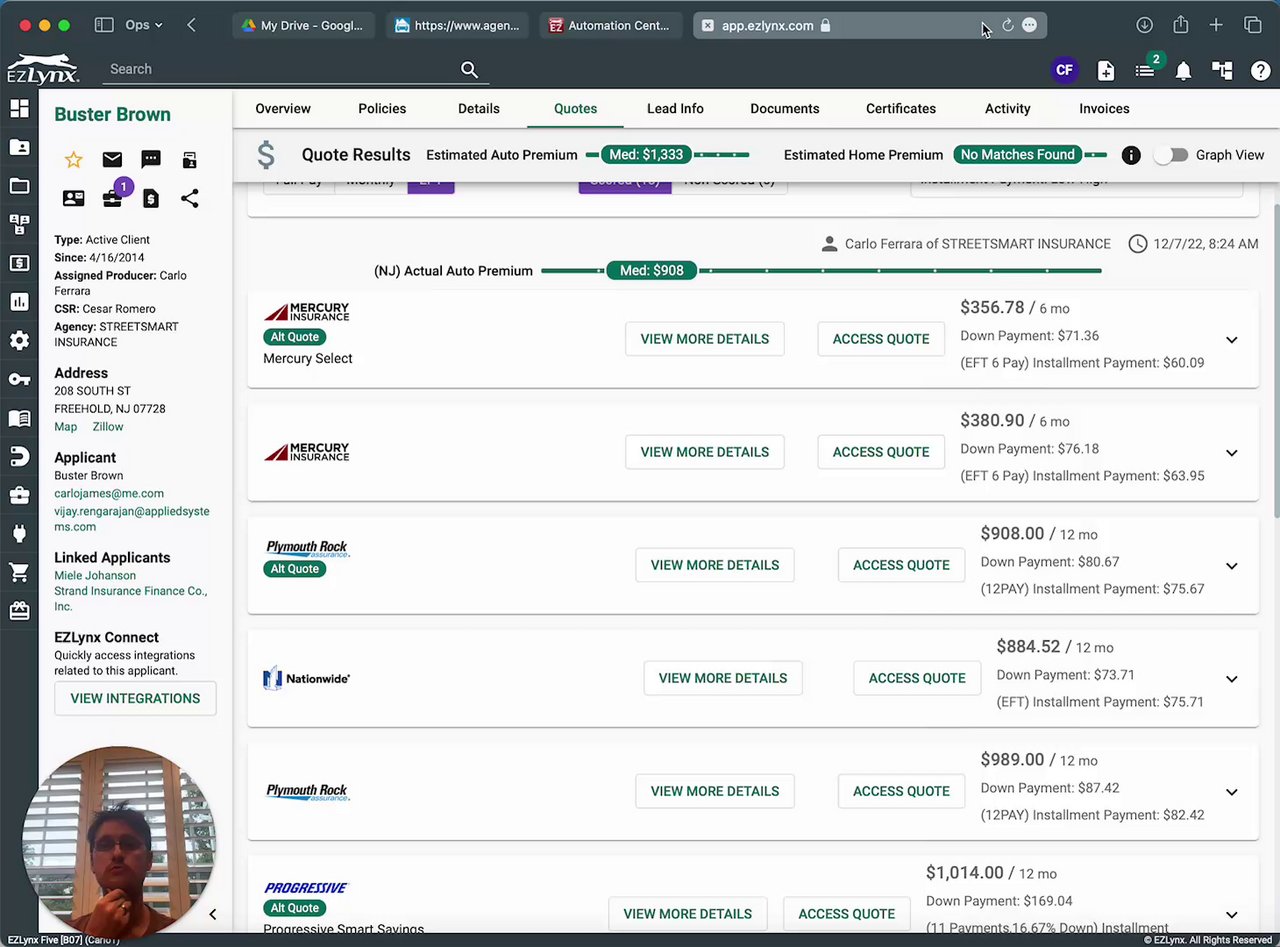Image resolution: width=1280 pixels, height=947 pixels.
Task: View more details for Progressive Smart Savings
Action: [688, 914]
